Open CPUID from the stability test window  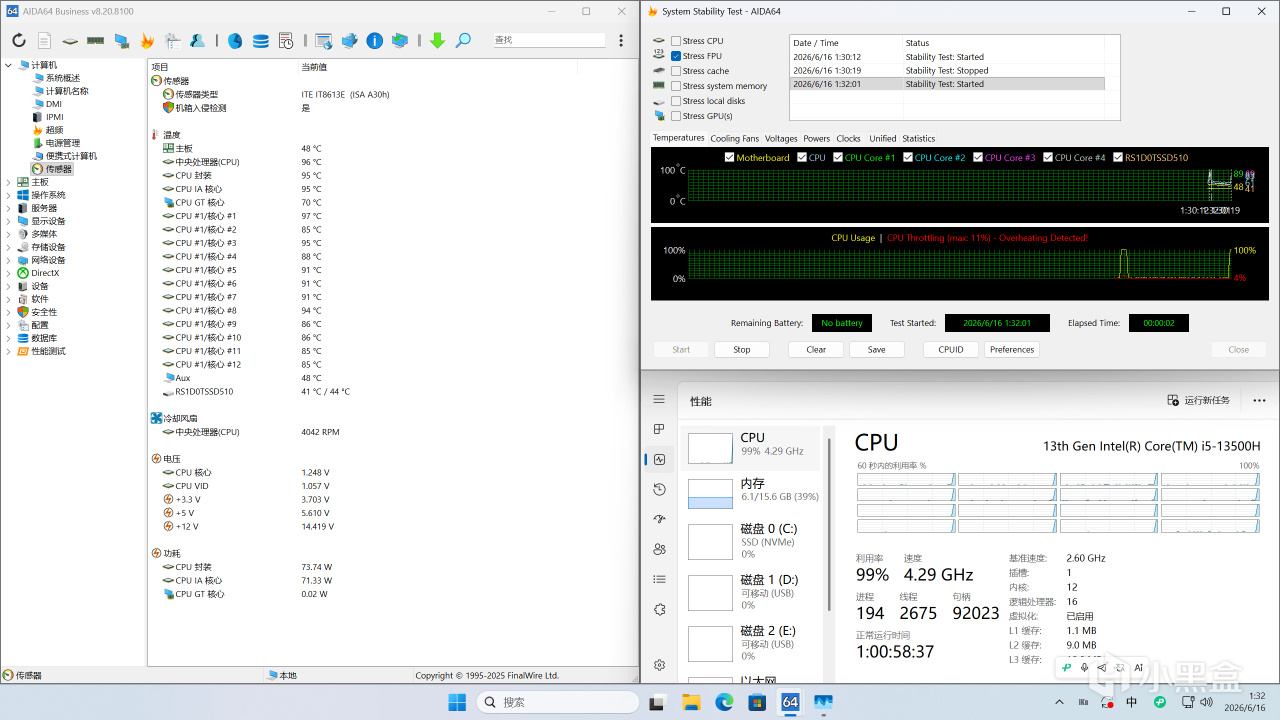coord(951,350)
